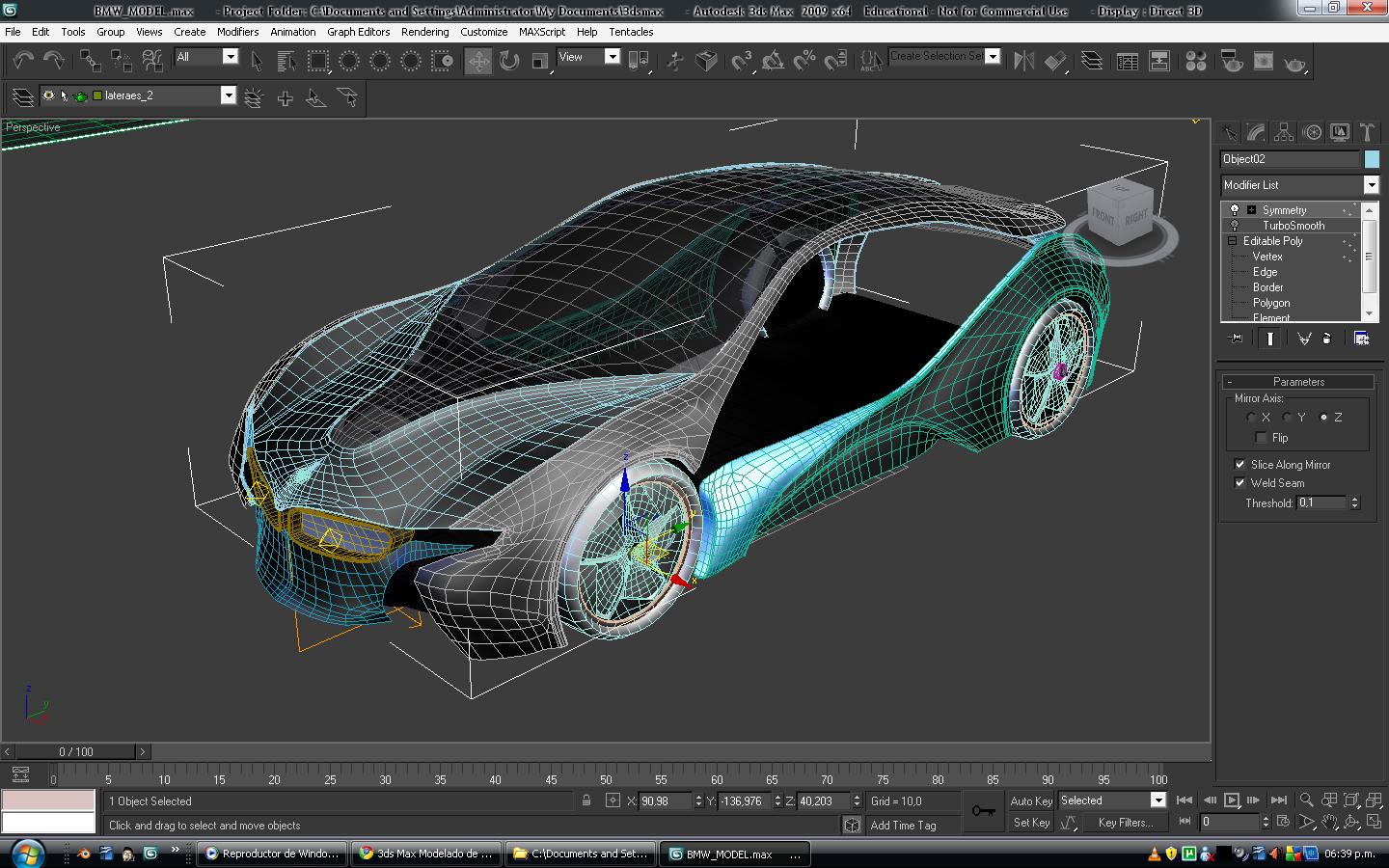Open the Rendering menu
1389x868 pixels.
(x=425, y=32)
